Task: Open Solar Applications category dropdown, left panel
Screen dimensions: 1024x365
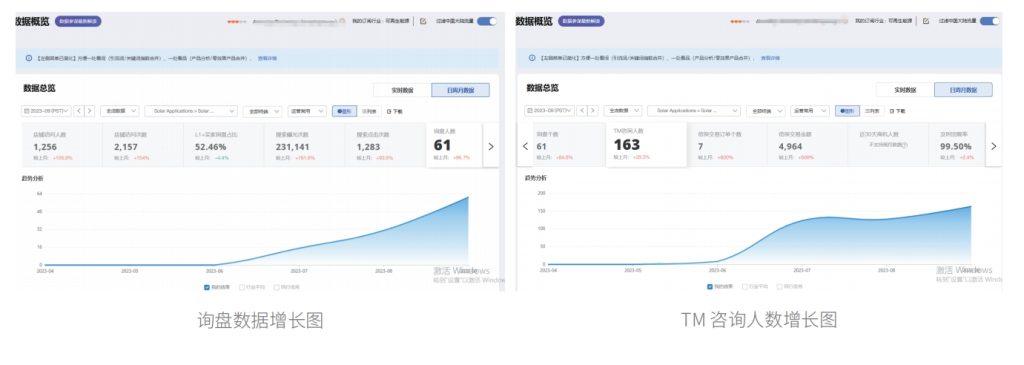Action: pos(191,111)
